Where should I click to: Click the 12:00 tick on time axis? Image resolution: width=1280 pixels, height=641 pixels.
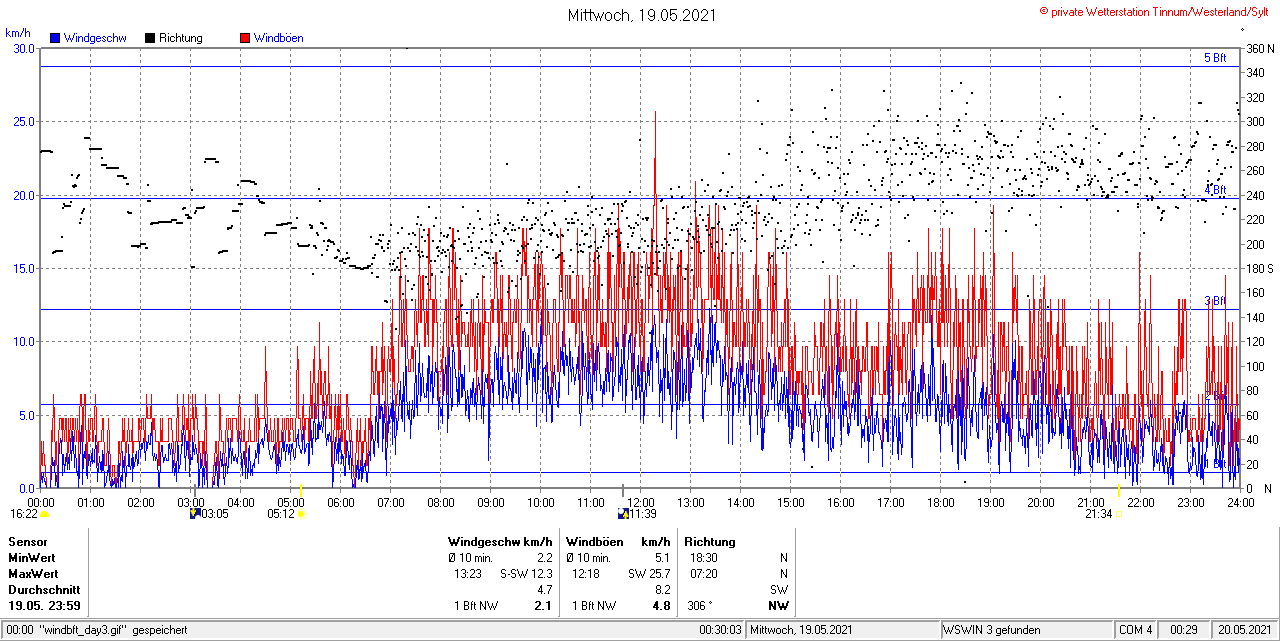641,502
